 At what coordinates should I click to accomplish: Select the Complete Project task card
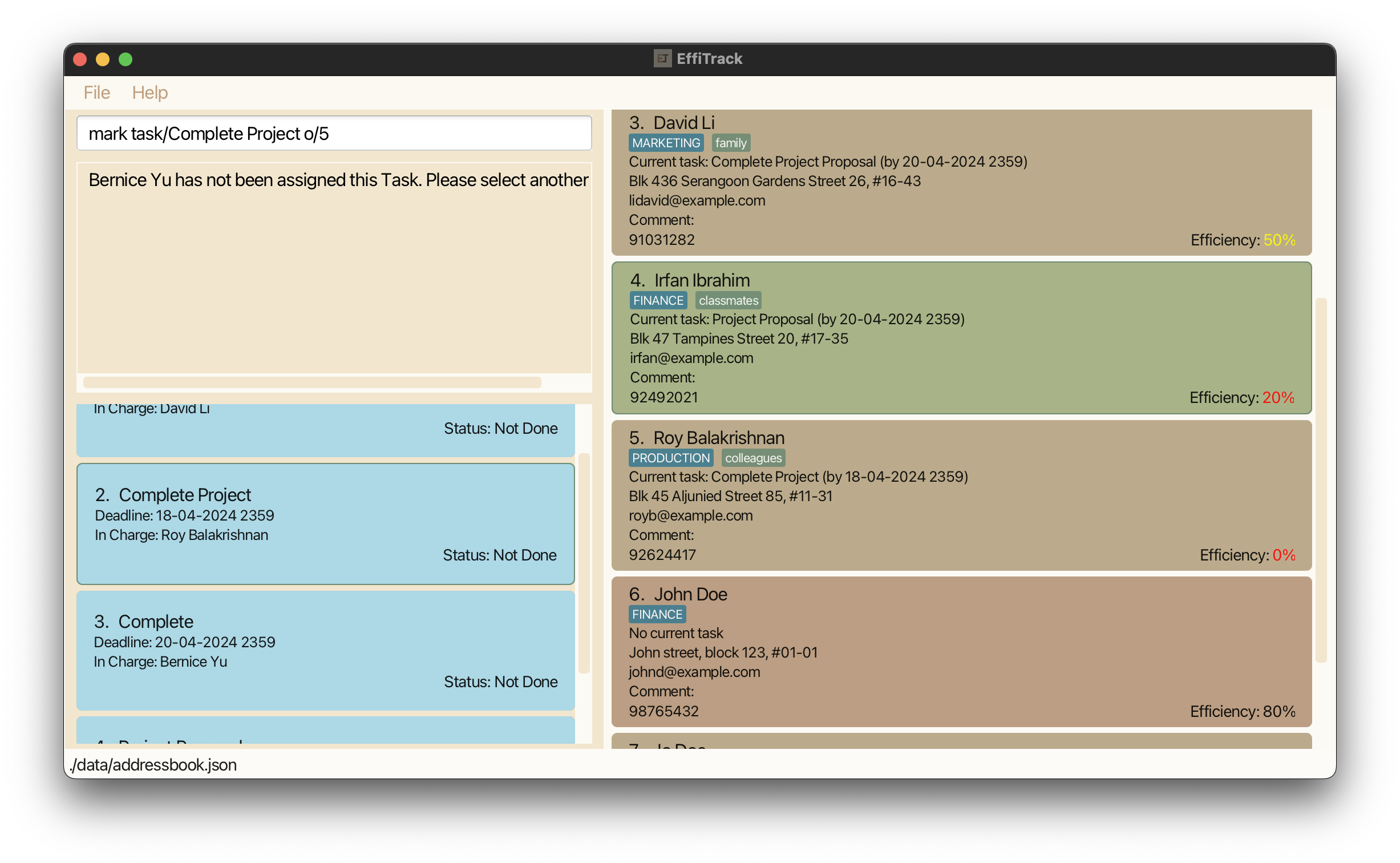click(x=325, y=523)
